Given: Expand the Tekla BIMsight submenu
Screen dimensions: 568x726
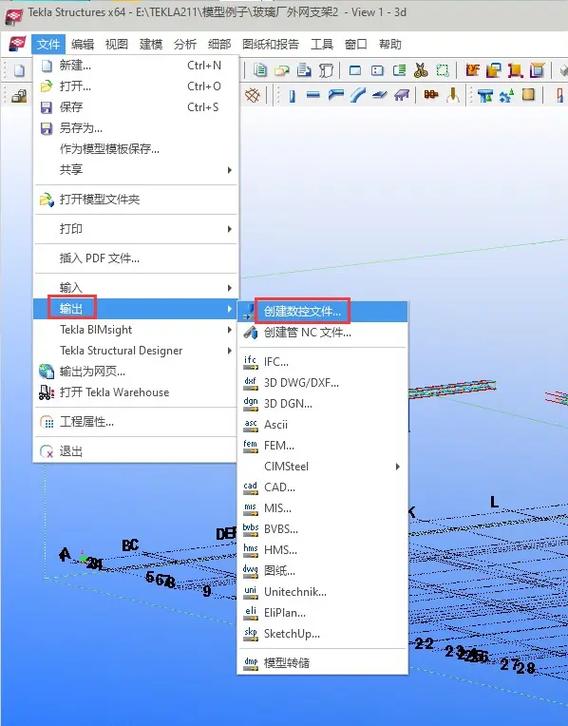Looking at the screenshot, I should [x=136, y=330].
